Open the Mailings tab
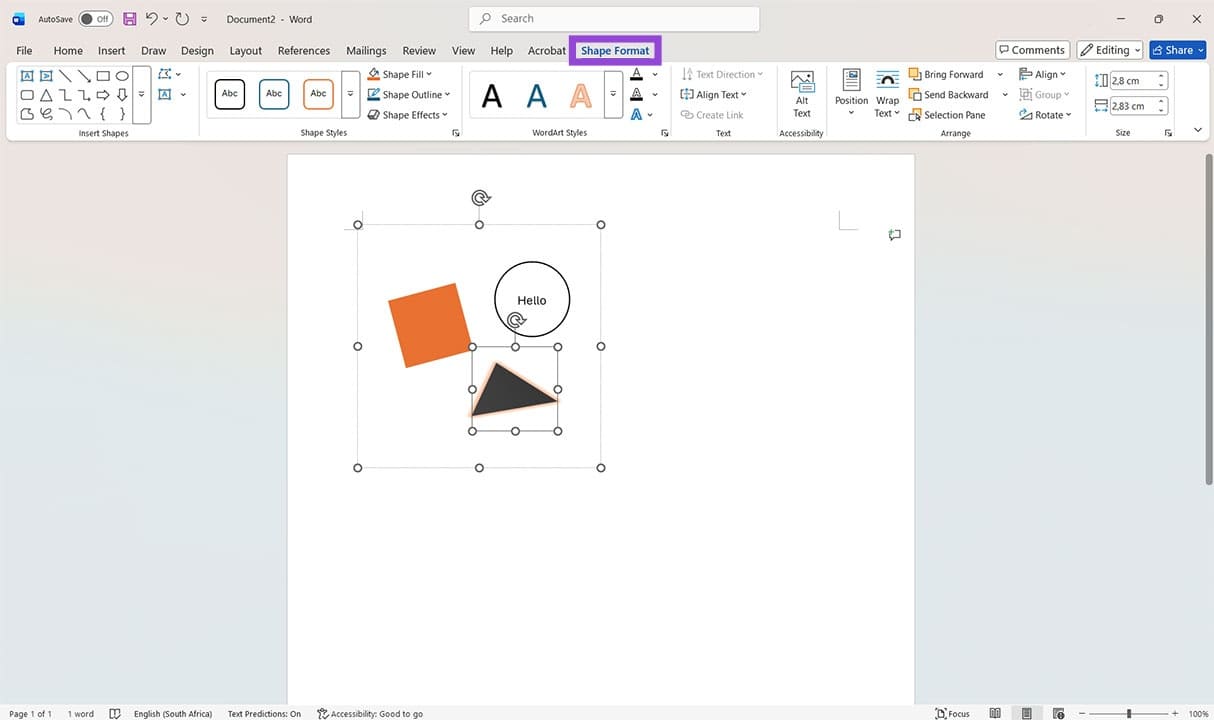The width and height of the screenshot is (1214, 720). (x=365, y=50)
